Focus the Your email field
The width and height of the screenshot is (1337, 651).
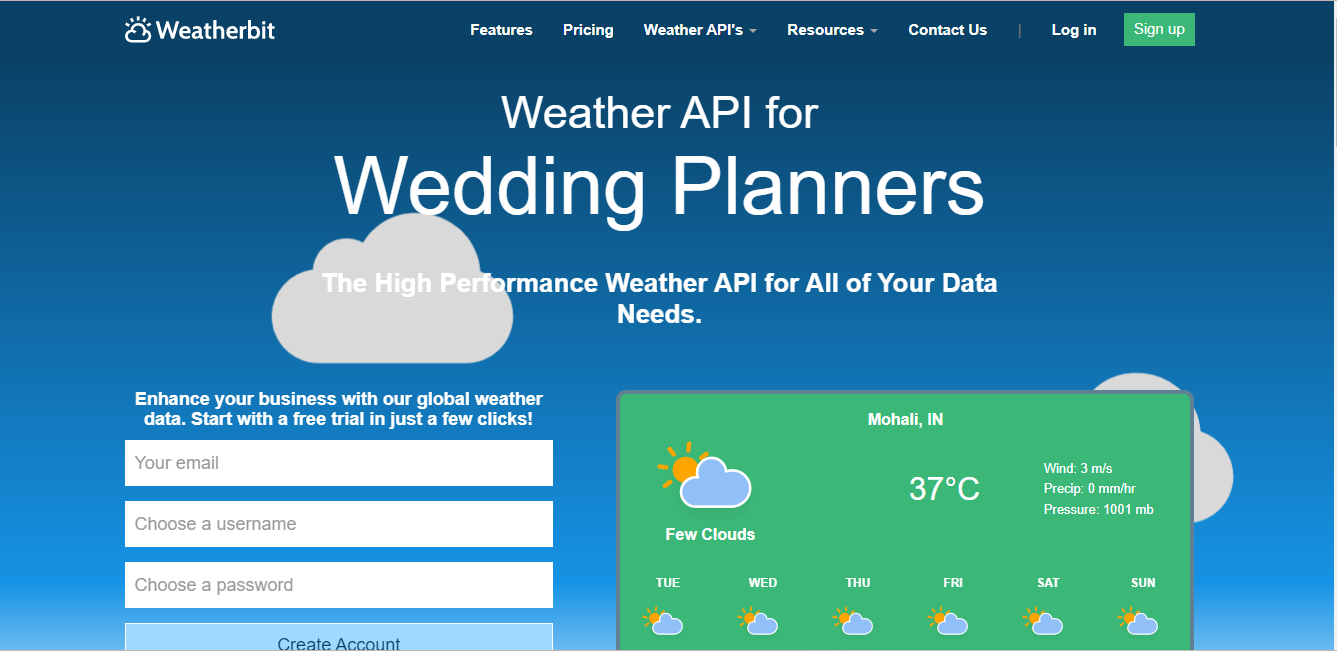click(x=339, y=463)
